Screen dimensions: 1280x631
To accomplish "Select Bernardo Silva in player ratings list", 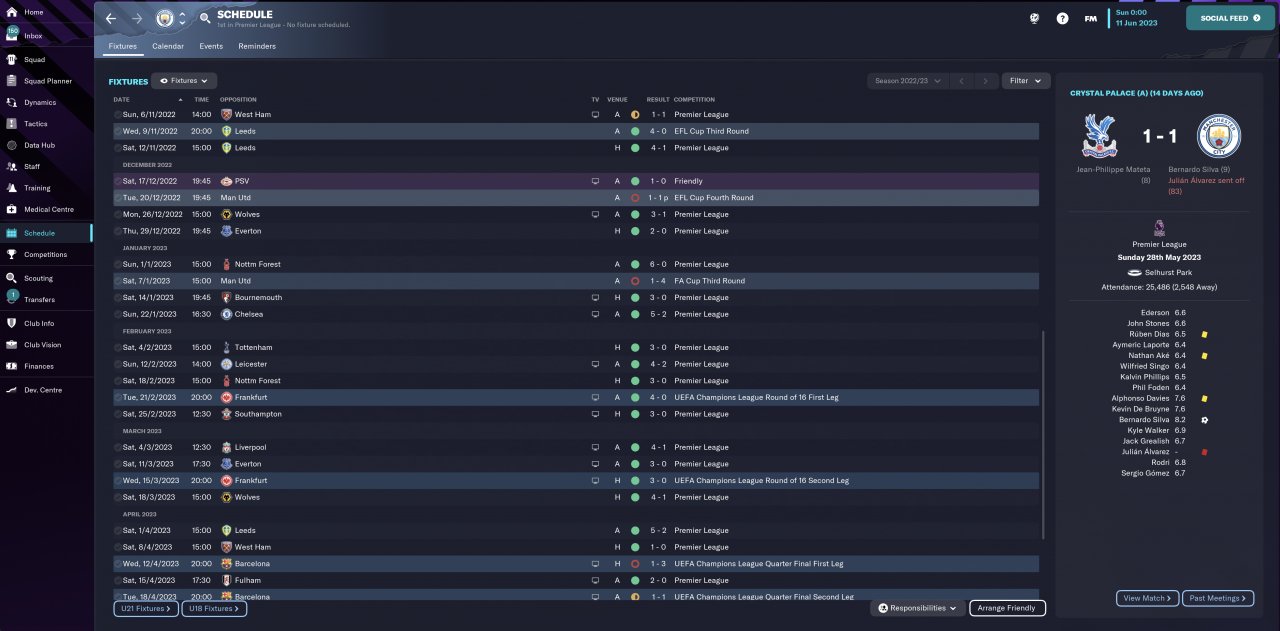I will pos(1145,420).
